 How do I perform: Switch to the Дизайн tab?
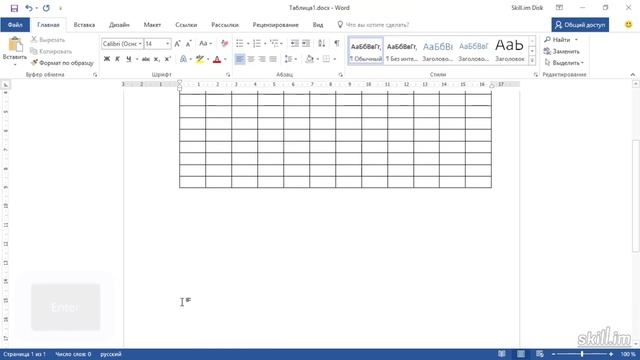[x=119, y=24]
